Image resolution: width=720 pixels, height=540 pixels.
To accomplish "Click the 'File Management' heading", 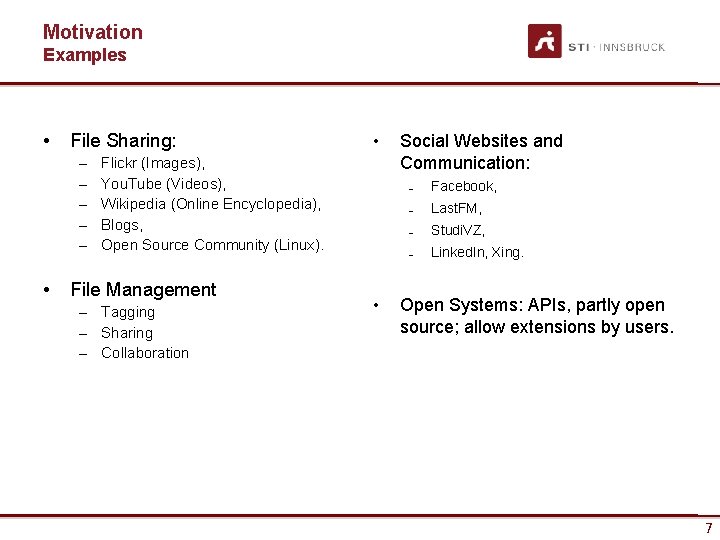I will click(x=143, y=290).
